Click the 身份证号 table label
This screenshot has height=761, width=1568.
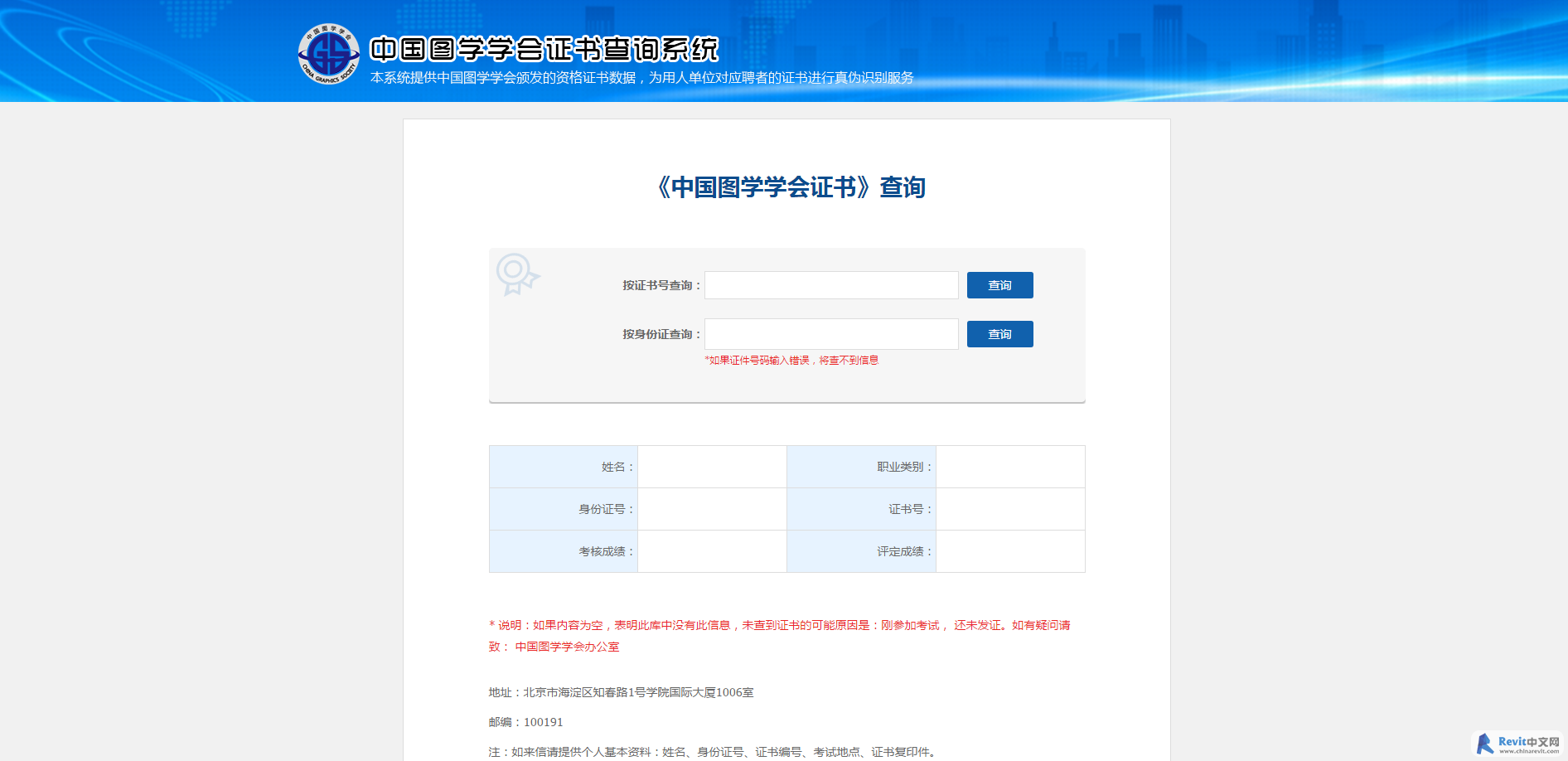pos(606,509)
